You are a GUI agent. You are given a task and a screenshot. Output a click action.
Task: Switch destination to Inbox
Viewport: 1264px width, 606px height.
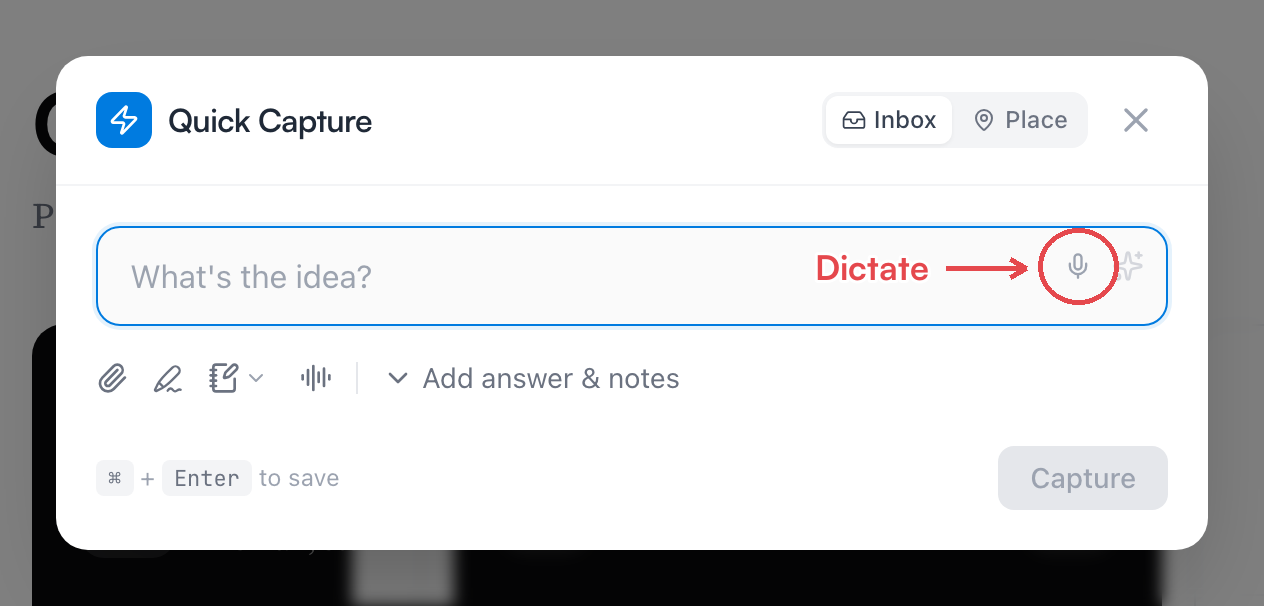889,120
